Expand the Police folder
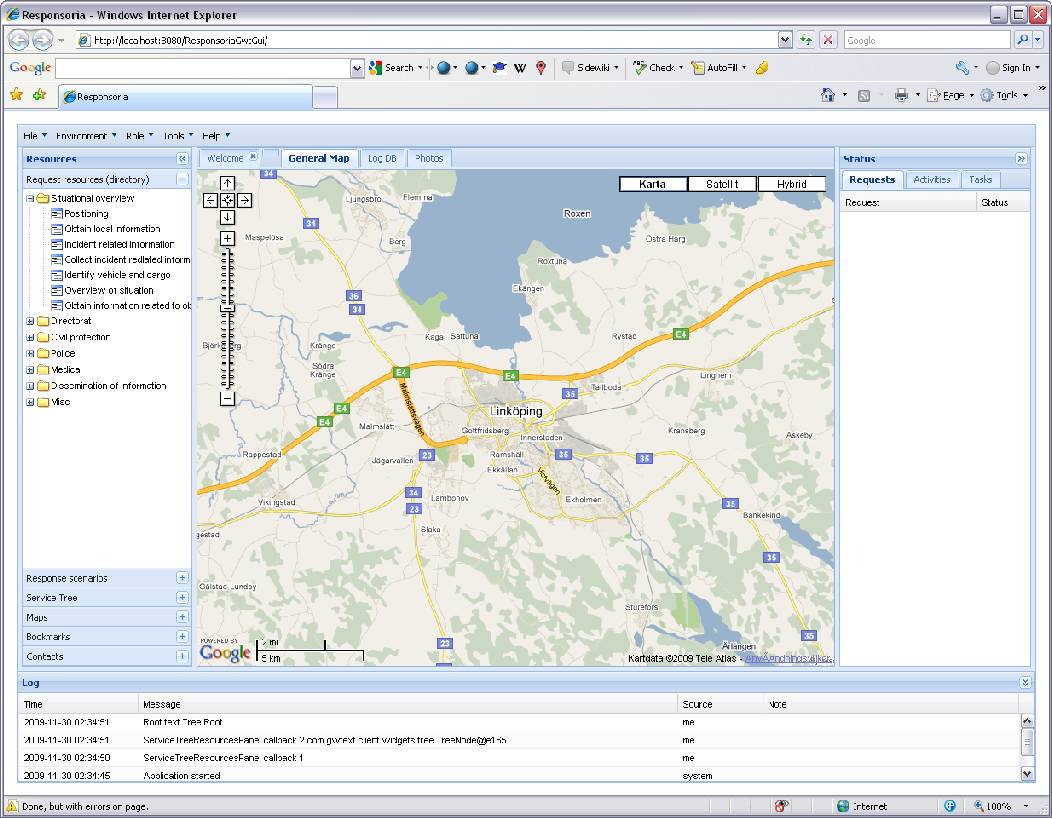The image size is (1052, 818). 30,354
